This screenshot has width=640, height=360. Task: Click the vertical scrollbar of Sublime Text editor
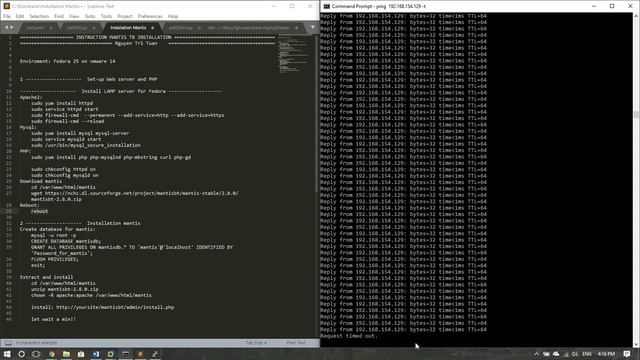[317, 114]
